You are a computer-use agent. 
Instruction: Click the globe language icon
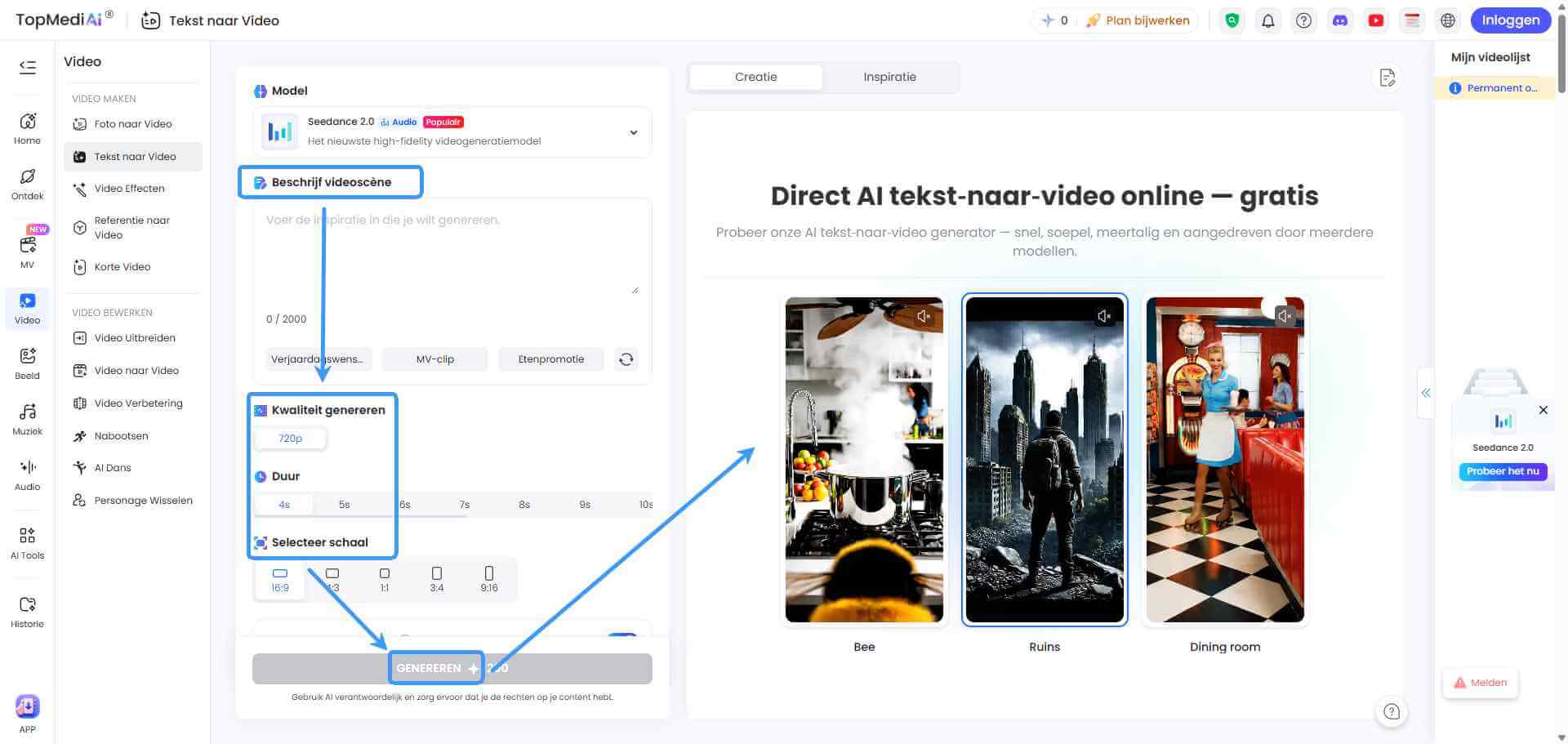[x=1448, y=20]
